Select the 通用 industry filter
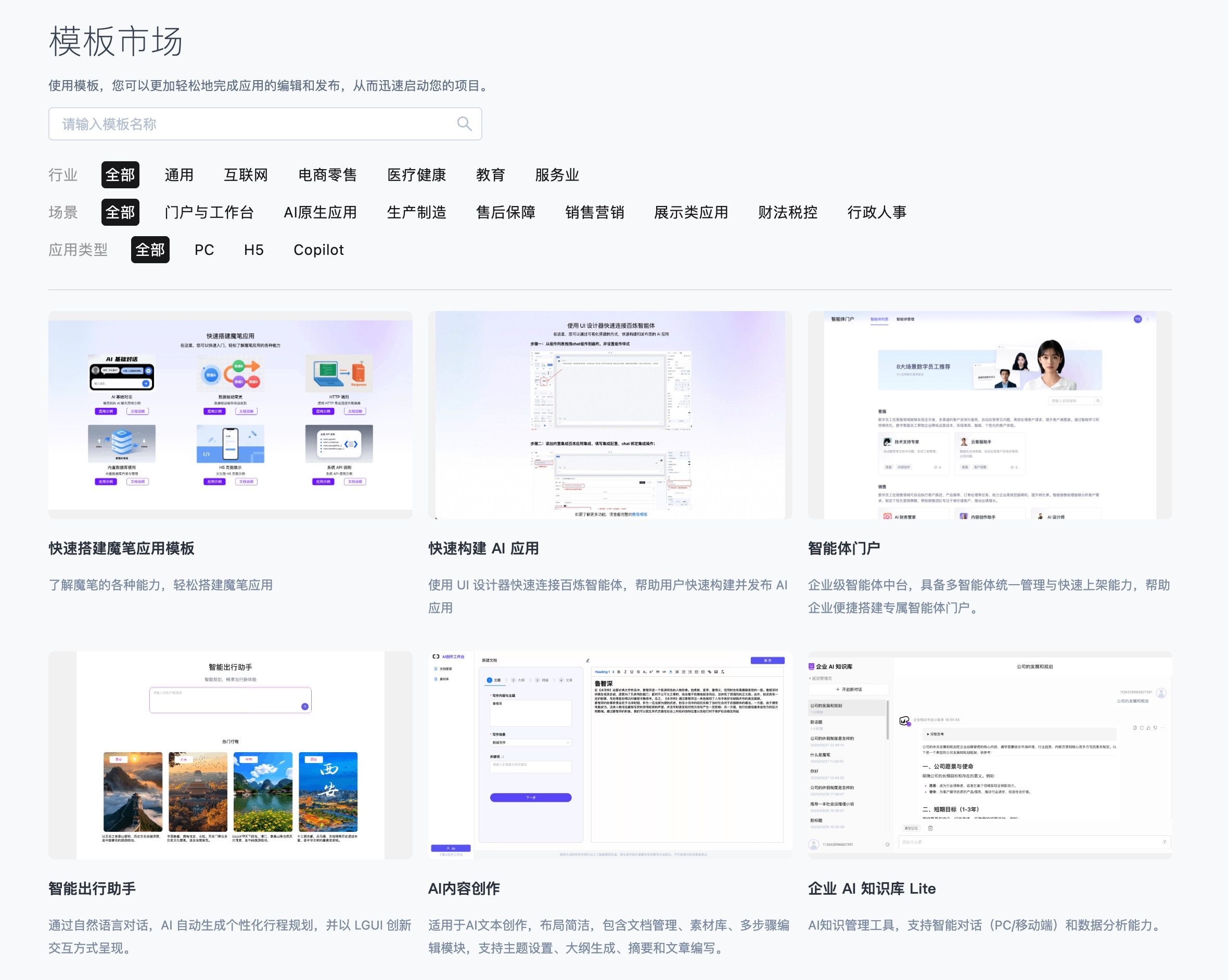1228x980 pixels. 179,175
